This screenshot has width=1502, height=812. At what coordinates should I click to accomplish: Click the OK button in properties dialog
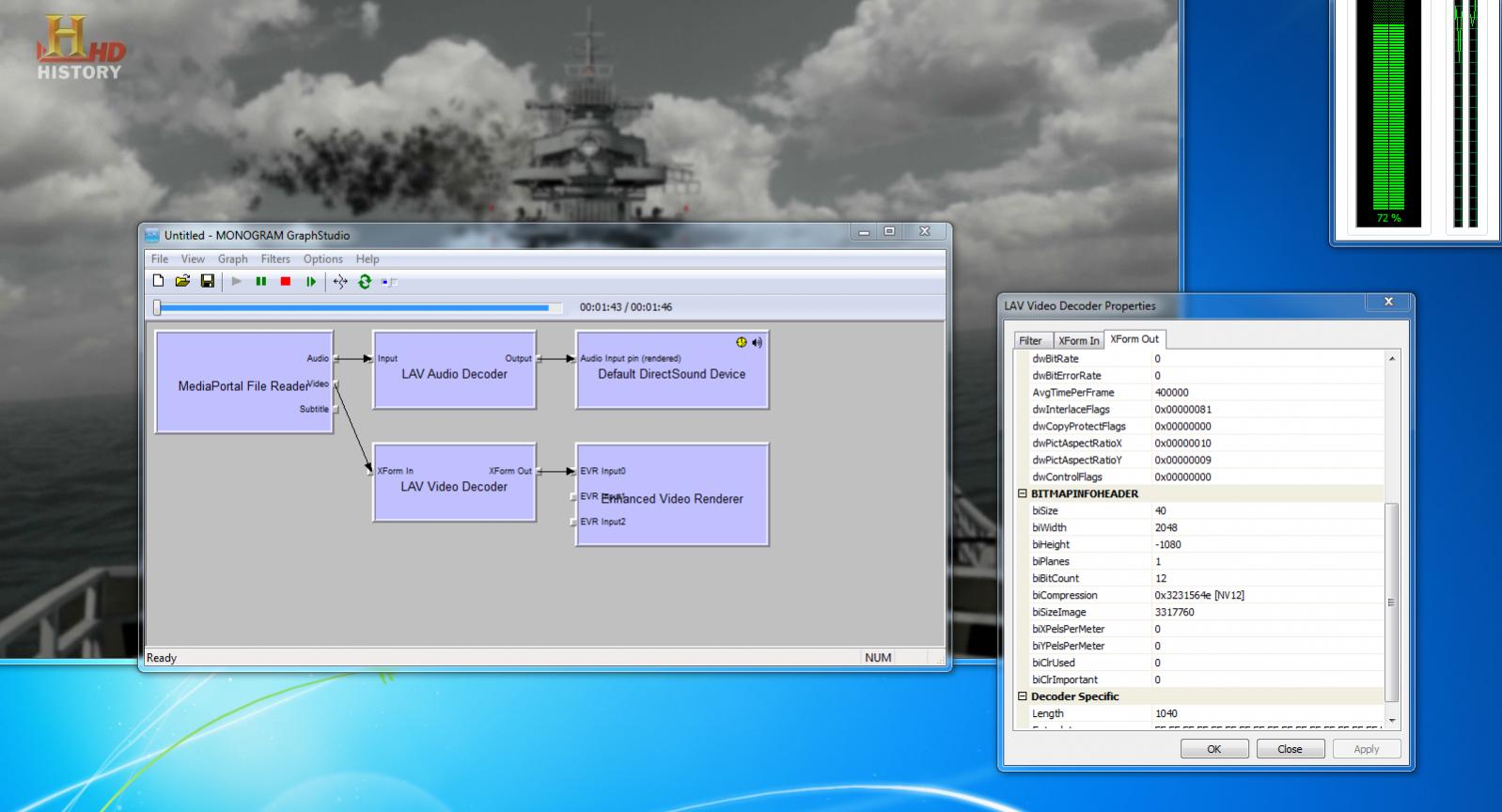[x=1213, y=749]
